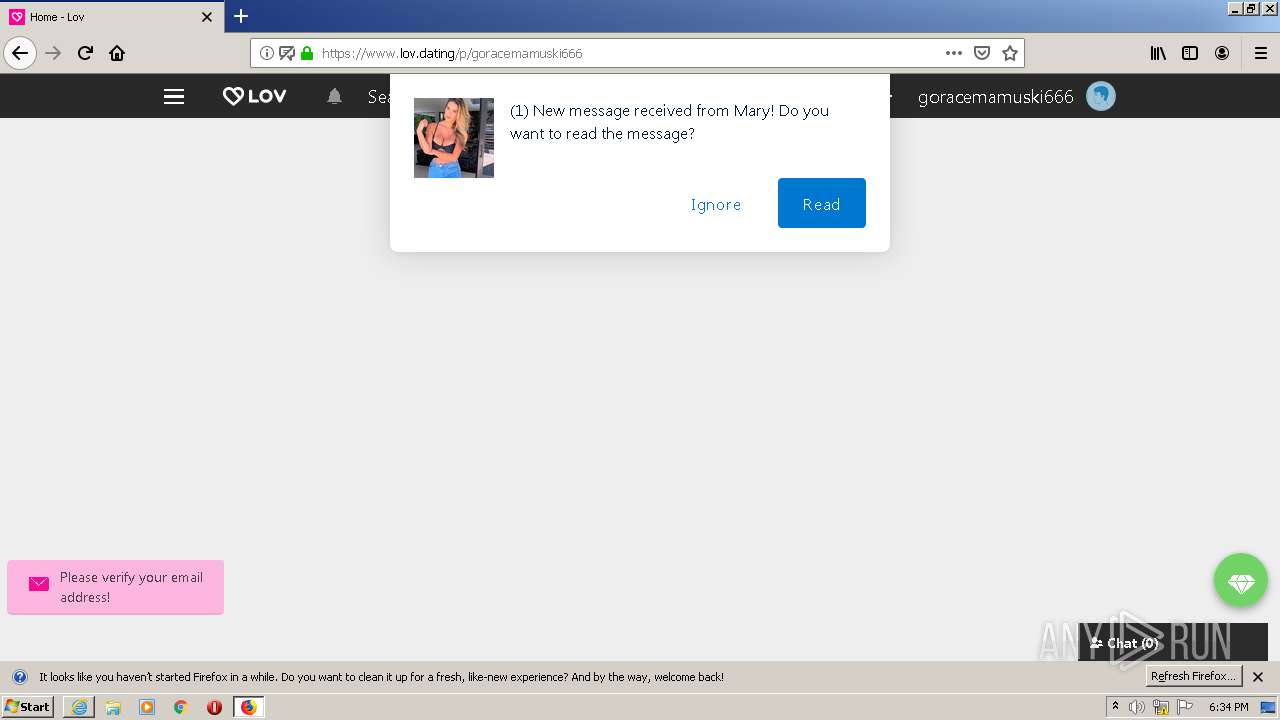Save page to Pocket
Viewport: 1280px width, 720px height.
click(982, 53)
